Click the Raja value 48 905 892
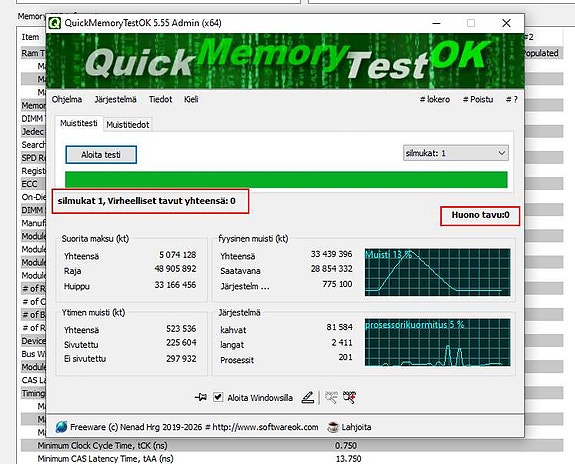The image size is (575, 464). point(175,269)
